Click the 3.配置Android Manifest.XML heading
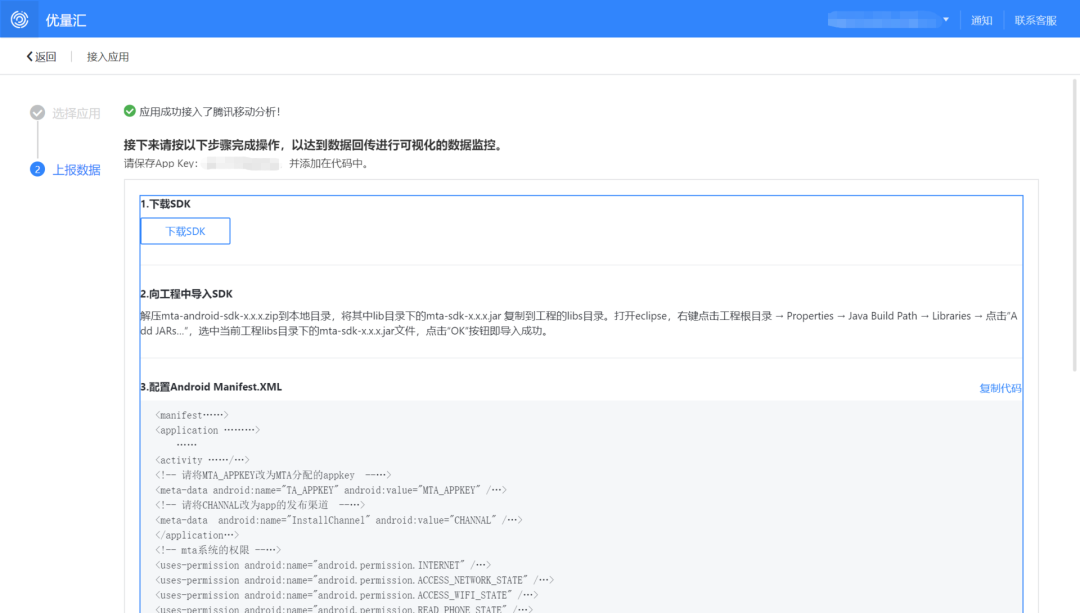This screenshot has height=613, width=1080. coord(211,387)
